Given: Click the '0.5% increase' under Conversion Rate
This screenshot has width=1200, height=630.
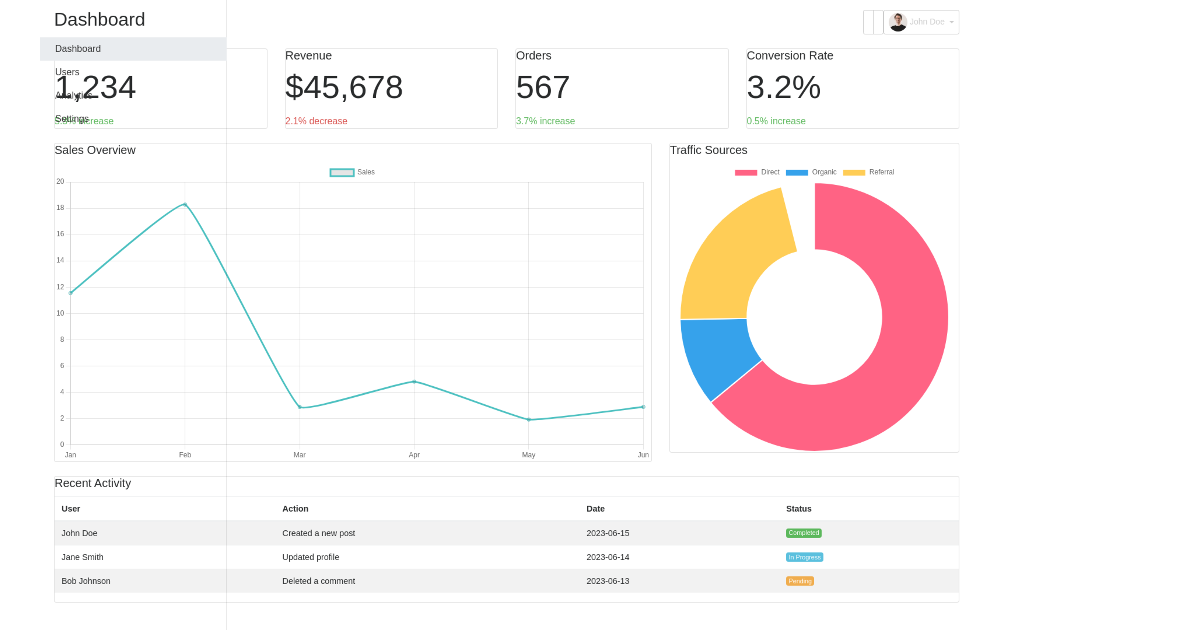Looking at the screenshot, I should (776, 120).
